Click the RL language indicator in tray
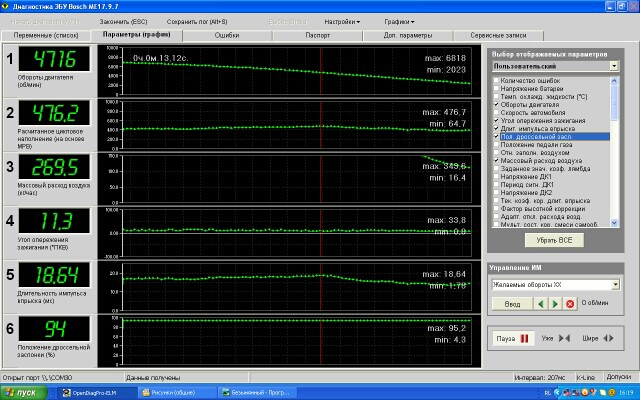This screenshot has height=400, width=640. click(x=547, y=393)
